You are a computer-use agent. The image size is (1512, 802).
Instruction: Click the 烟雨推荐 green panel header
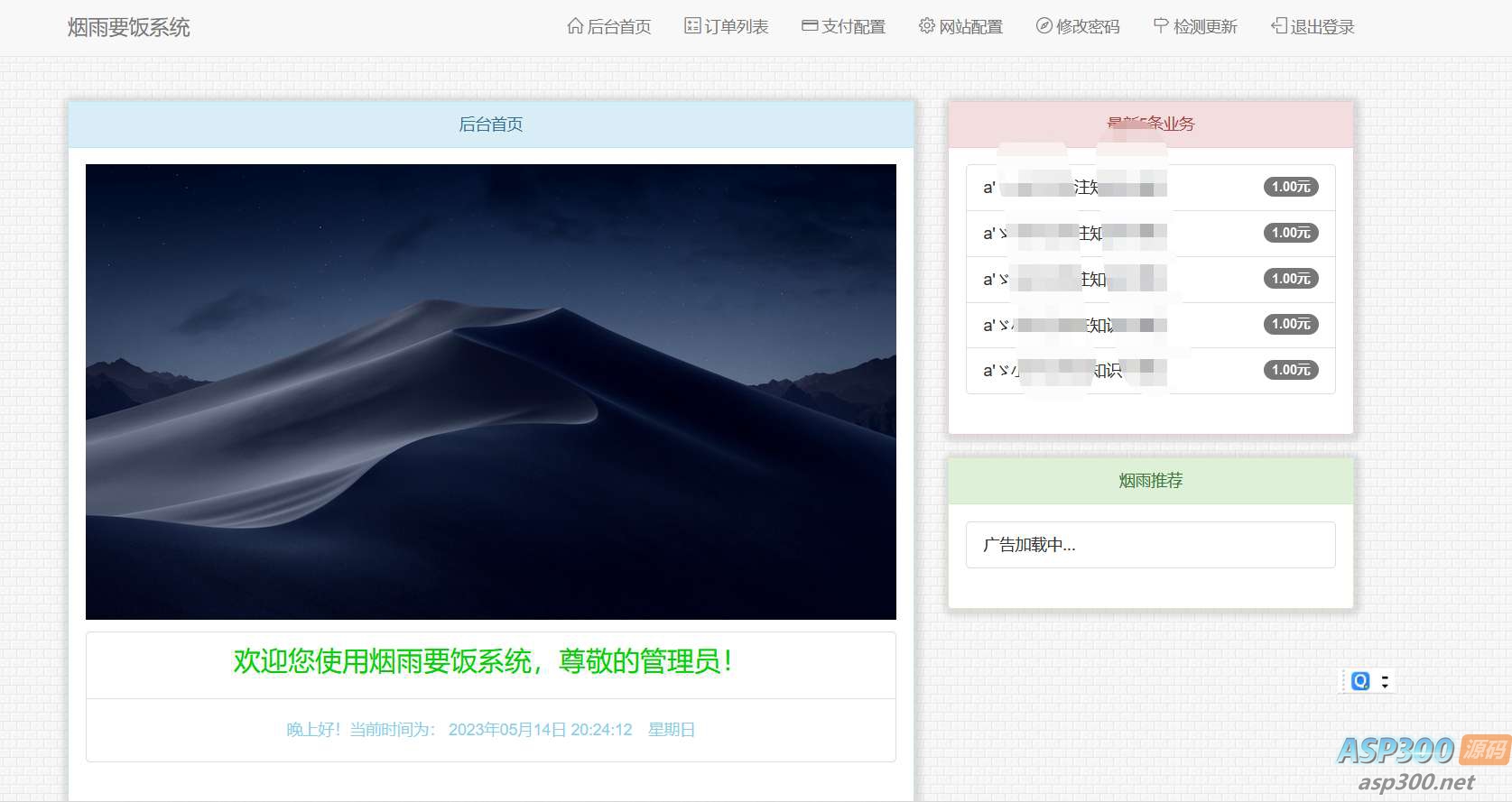click(1150, 481)
